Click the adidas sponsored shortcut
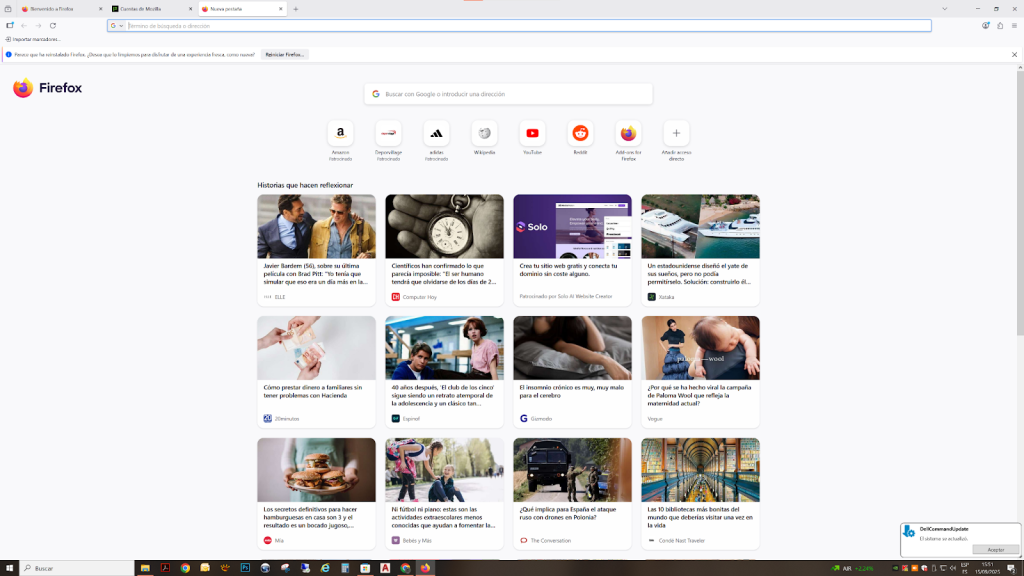Viewport: 1024px width, 576px height. [436, 133]
